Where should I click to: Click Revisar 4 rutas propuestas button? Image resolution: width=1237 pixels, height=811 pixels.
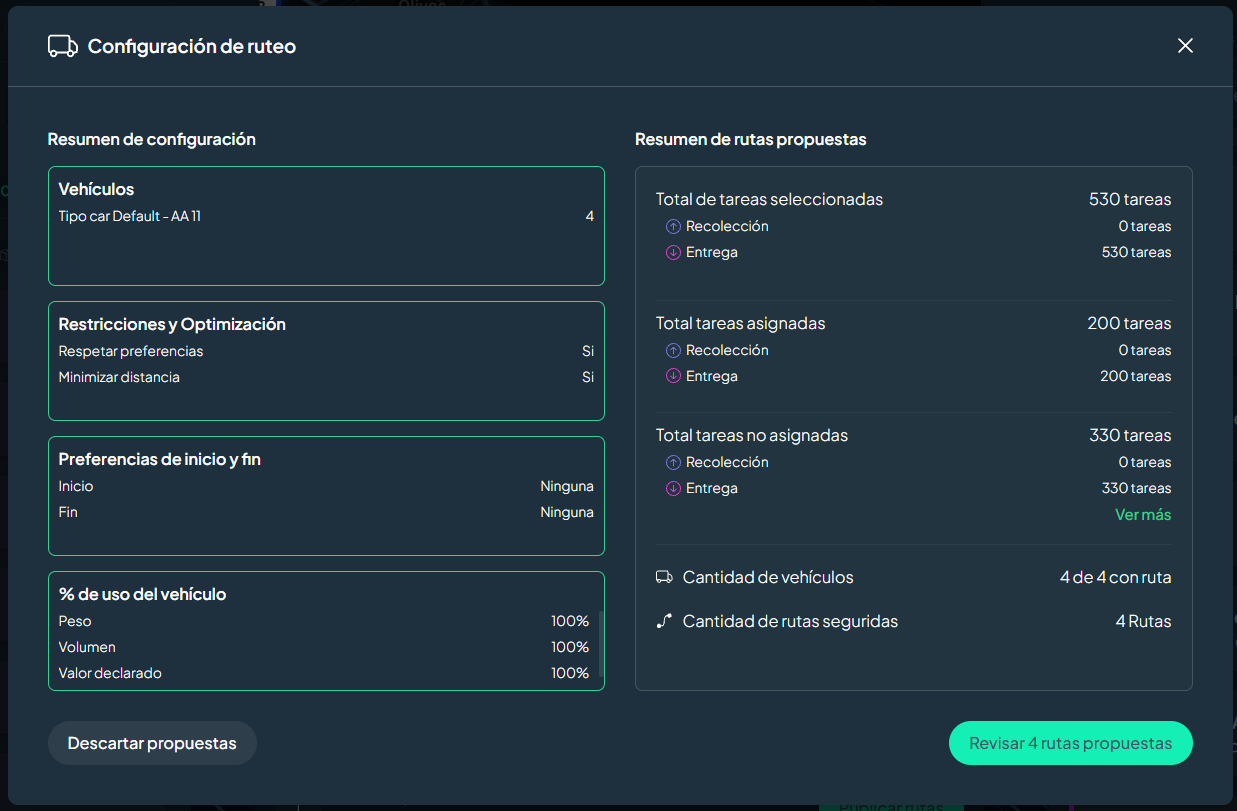click(1070, 743)
